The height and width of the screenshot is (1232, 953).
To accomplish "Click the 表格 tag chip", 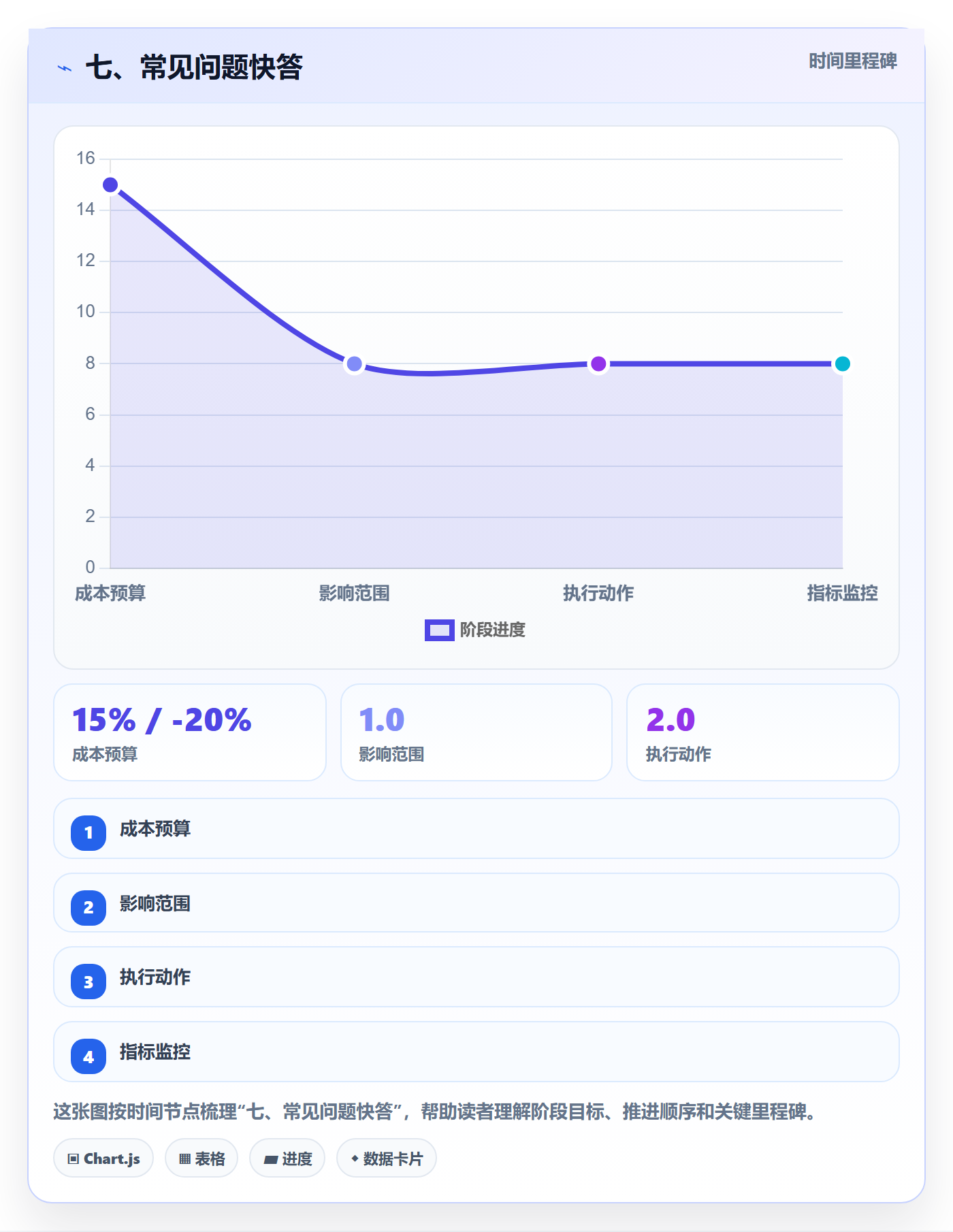I will [201, 1158].
